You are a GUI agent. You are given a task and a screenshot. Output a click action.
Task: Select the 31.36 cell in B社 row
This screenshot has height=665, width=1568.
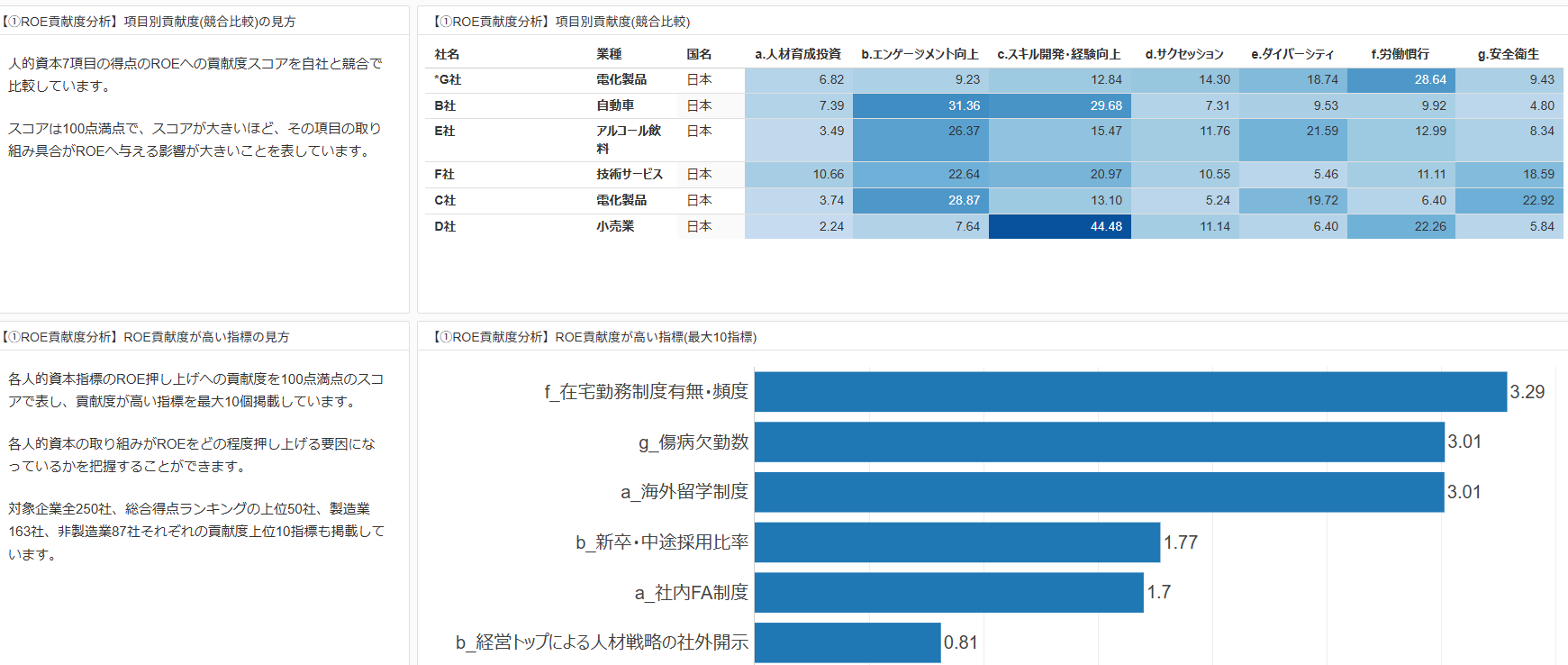pos(920,105)
